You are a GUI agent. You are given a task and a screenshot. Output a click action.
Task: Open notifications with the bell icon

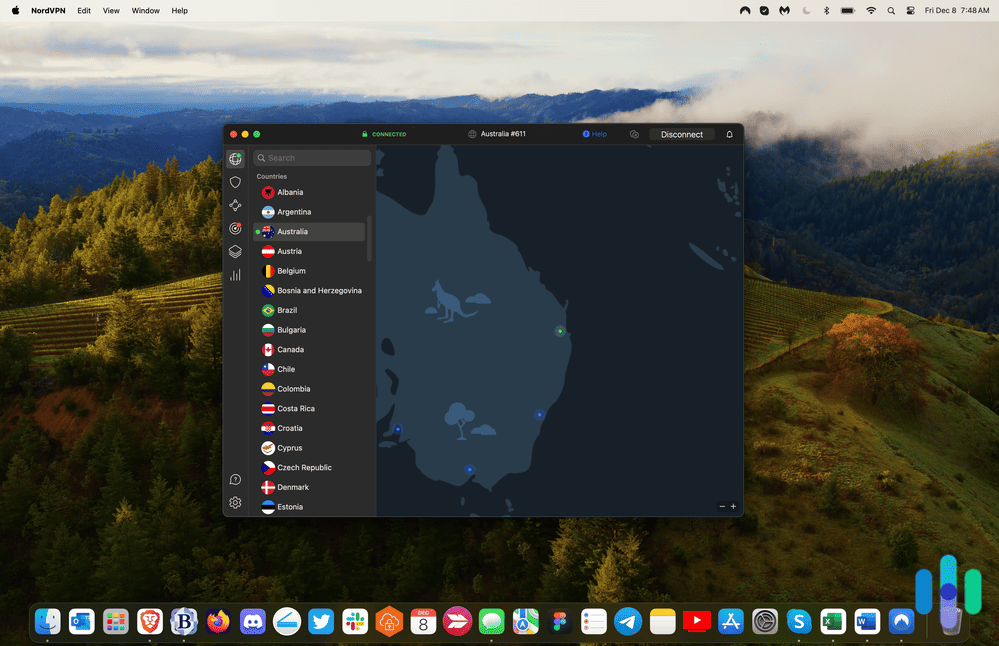point(729,133)
